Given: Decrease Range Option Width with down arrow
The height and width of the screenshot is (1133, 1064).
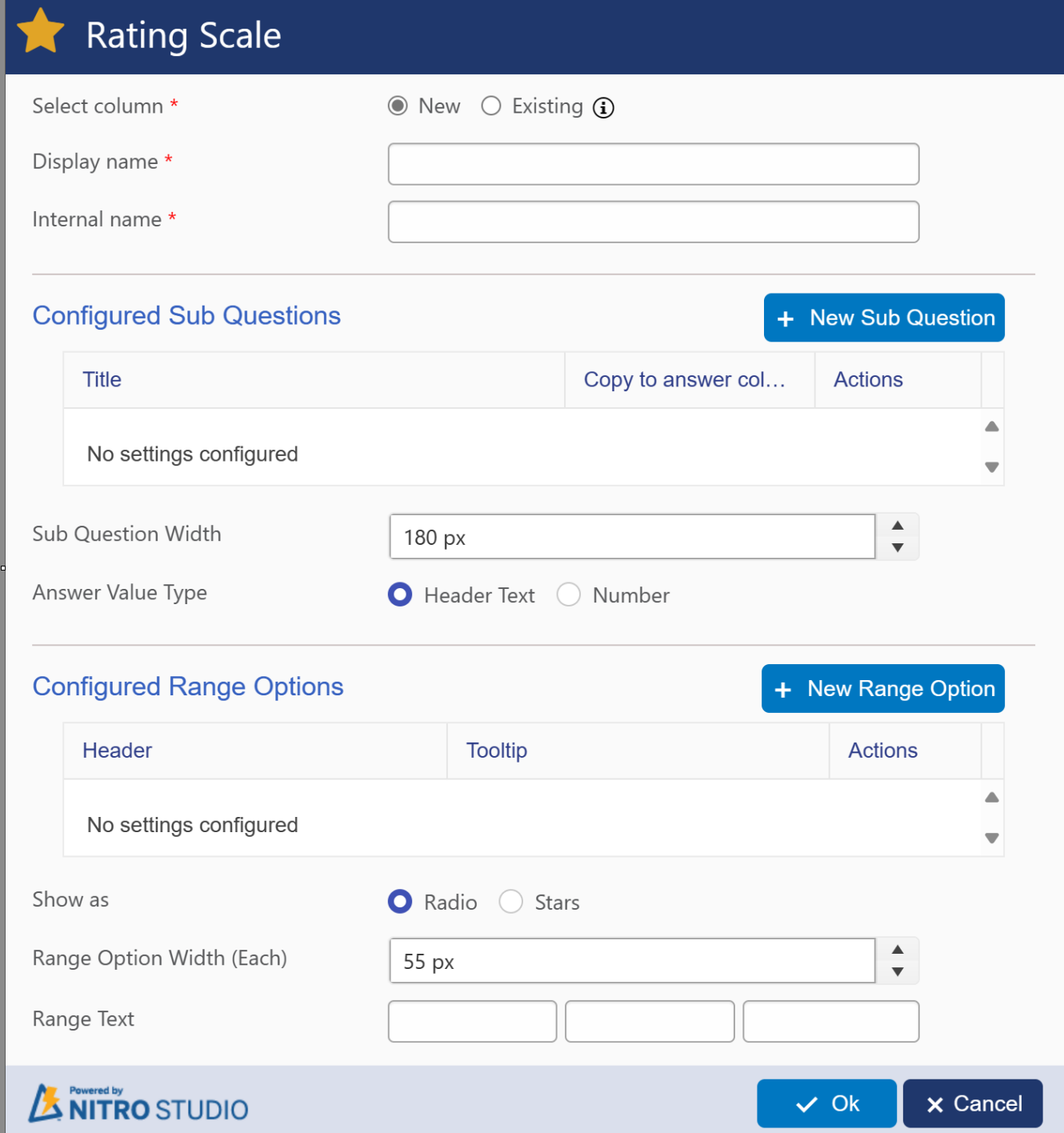Looking at the screenshot, I should (898, 972).
